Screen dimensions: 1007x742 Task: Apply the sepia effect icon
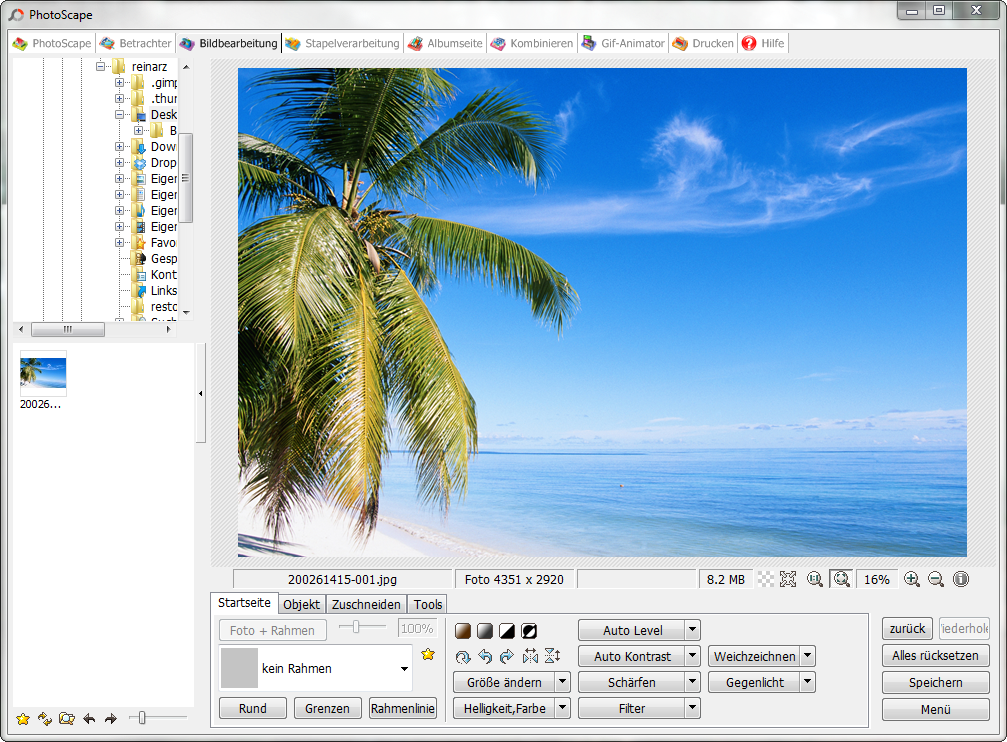(463, 631)
